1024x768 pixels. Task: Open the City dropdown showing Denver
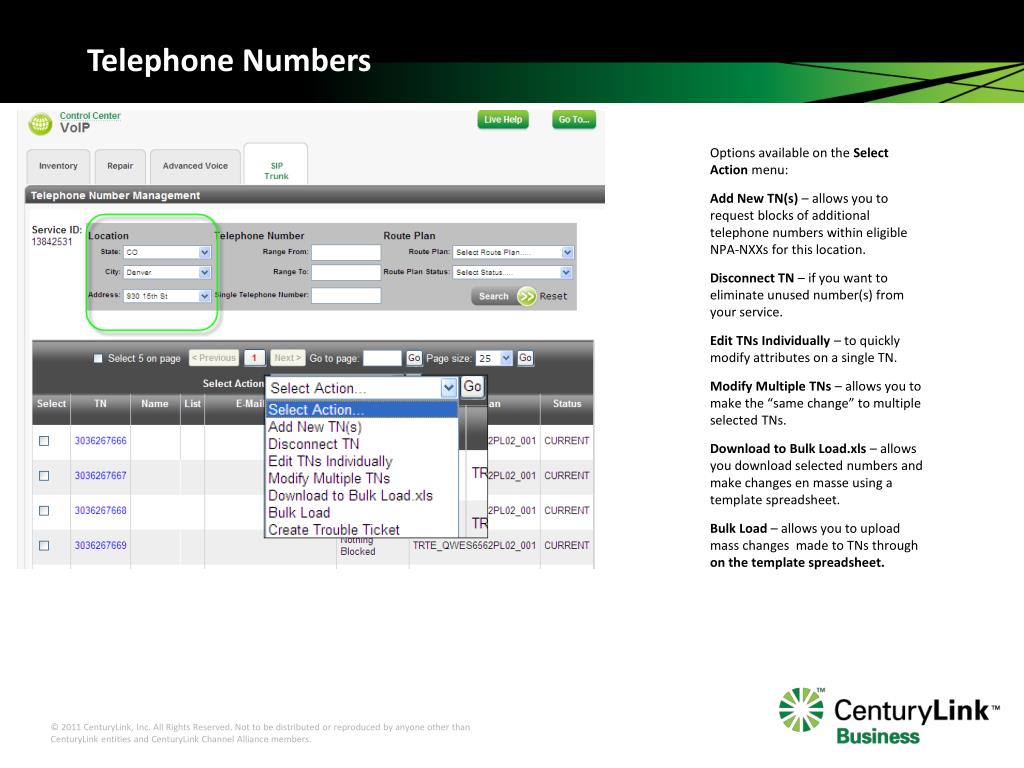(x=167, y=272)
